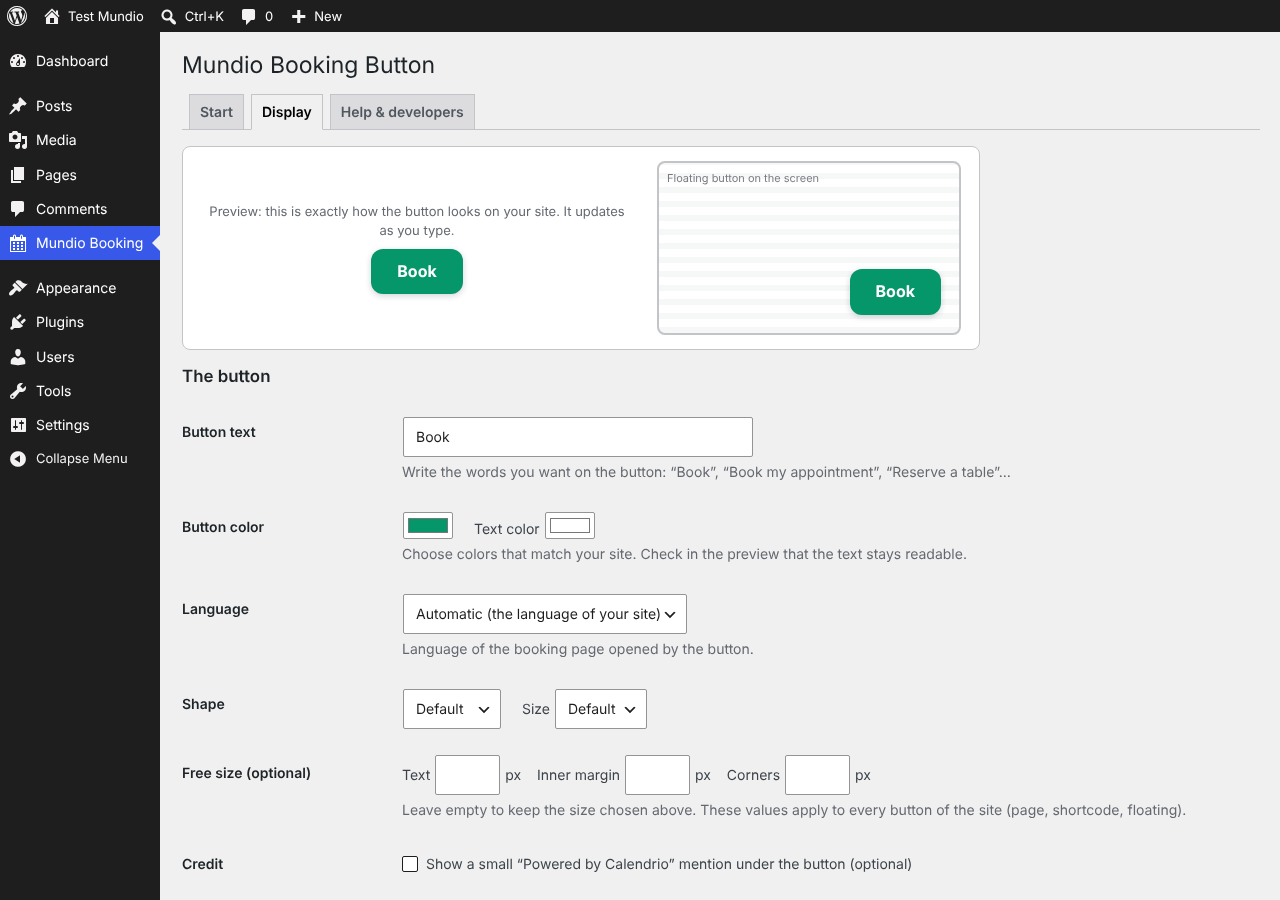
Task: Open Posts menu item
Action: click(x=80, y=106)
